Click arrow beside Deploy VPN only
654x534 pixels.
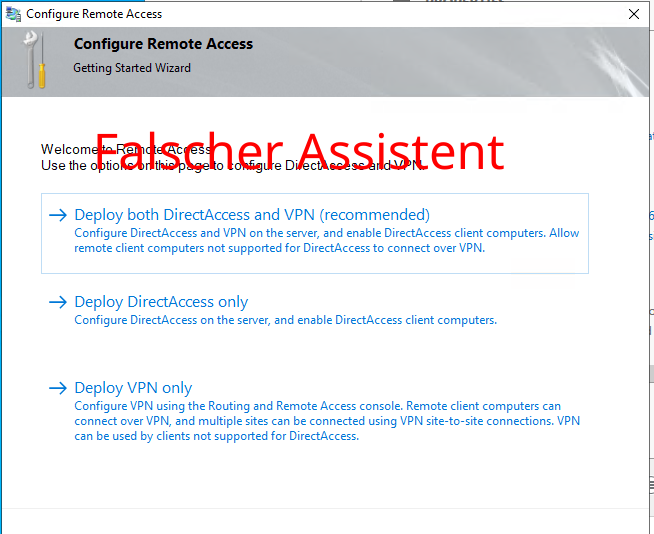coord(57,388)
